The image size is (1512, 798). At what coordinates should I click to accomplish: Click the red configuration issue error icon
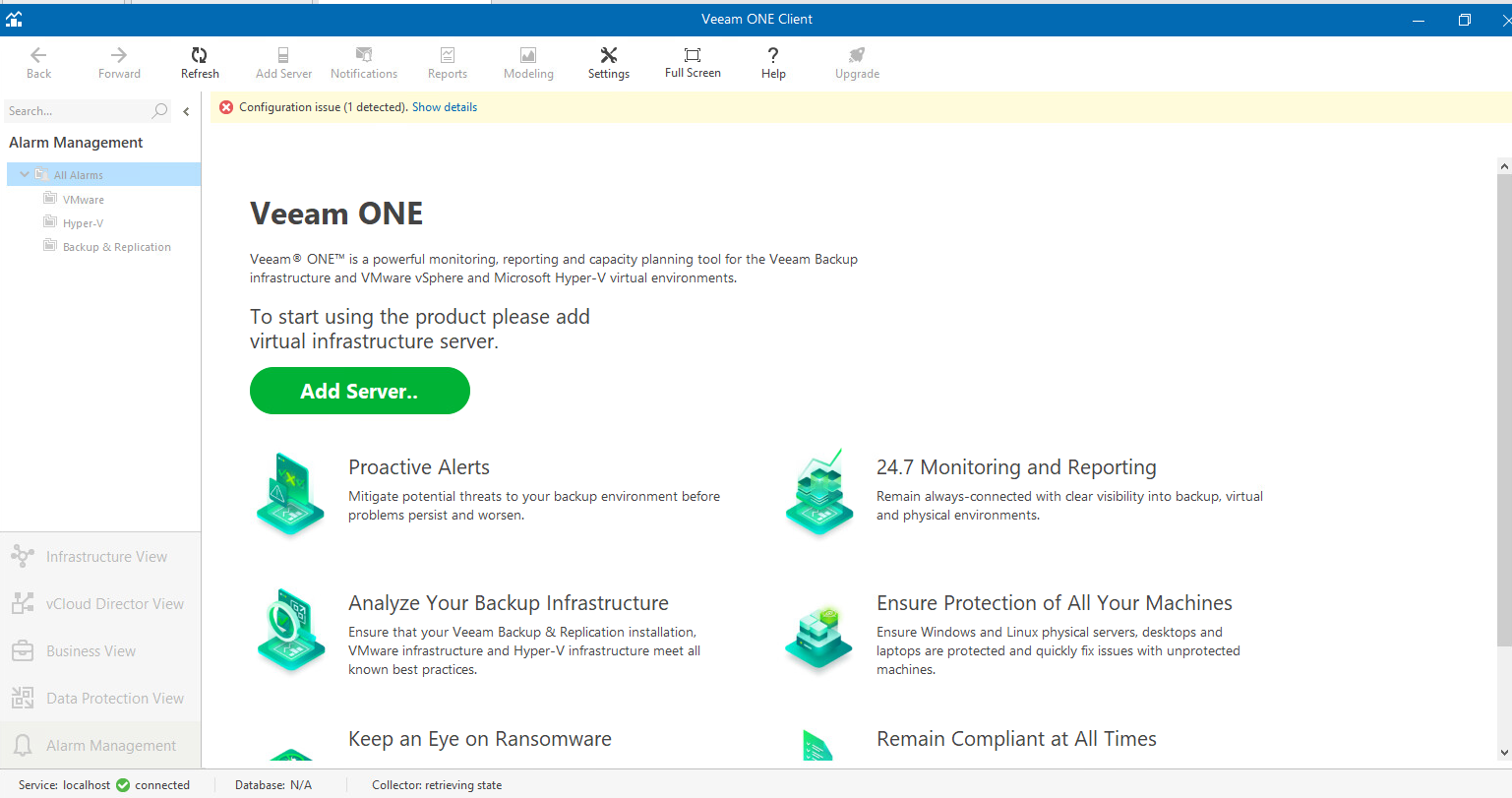point(226,107)
